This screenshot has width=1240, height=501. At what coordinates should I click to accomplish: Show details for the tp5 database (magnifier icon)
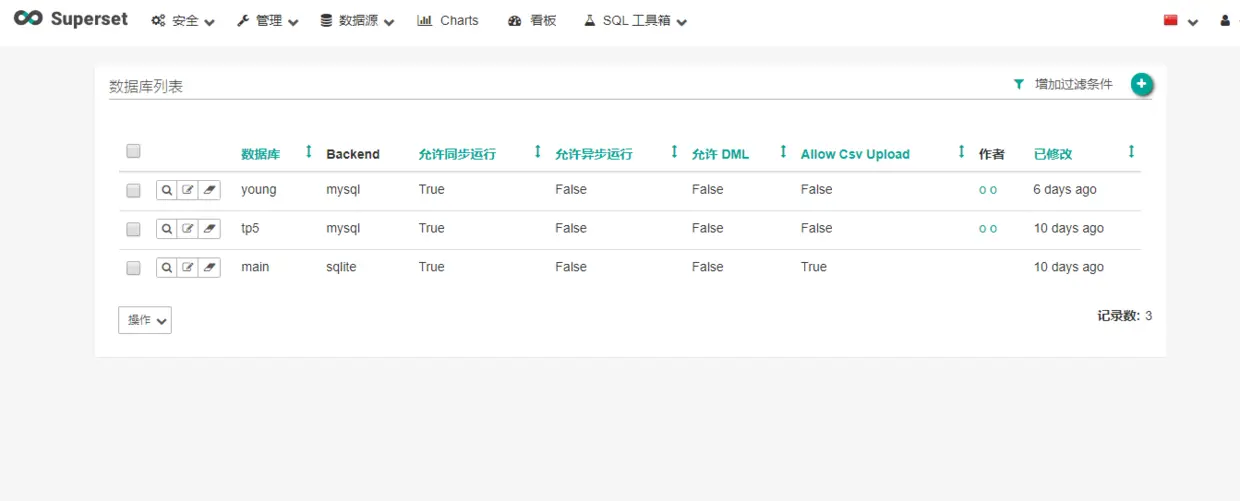pos(167,228)
